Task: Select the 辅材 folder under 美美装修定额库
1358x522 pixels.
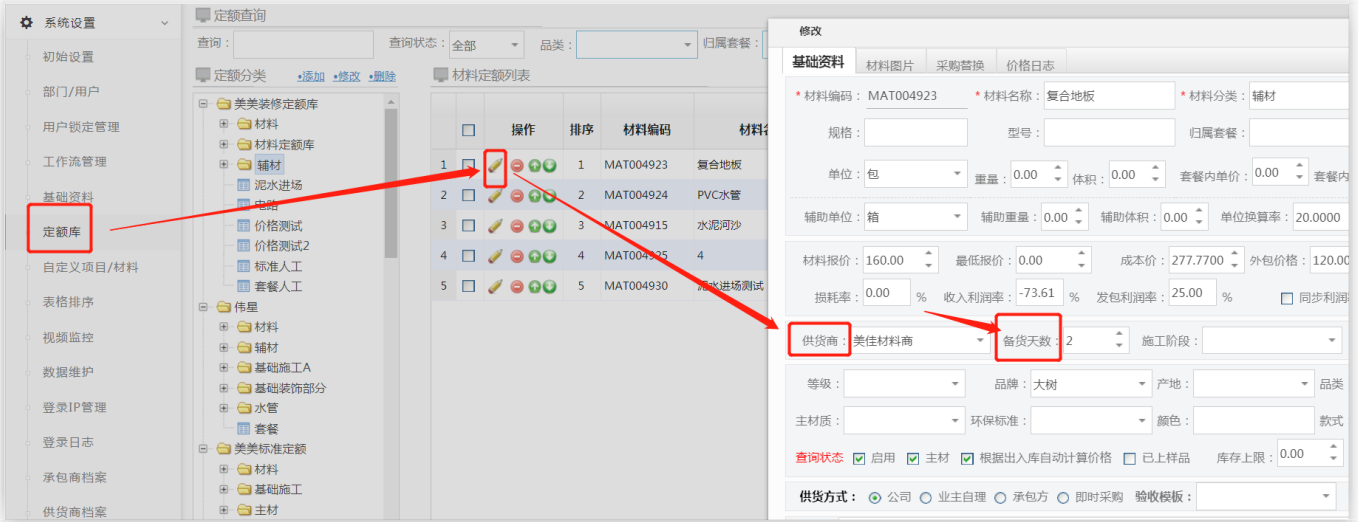Action: [x=268, y=165]
